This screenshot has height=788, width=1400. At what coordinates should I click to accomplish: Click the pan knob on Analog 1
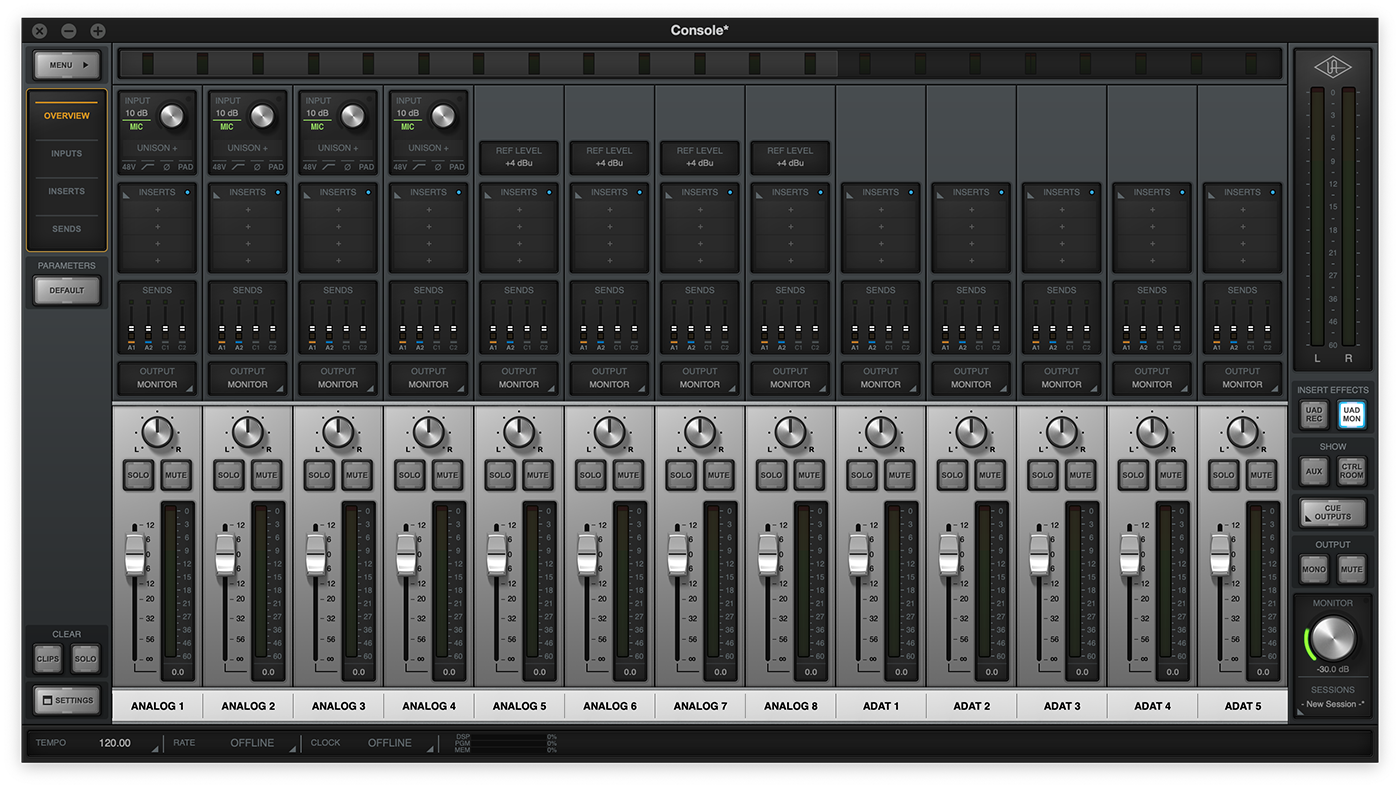pos(157,432)
